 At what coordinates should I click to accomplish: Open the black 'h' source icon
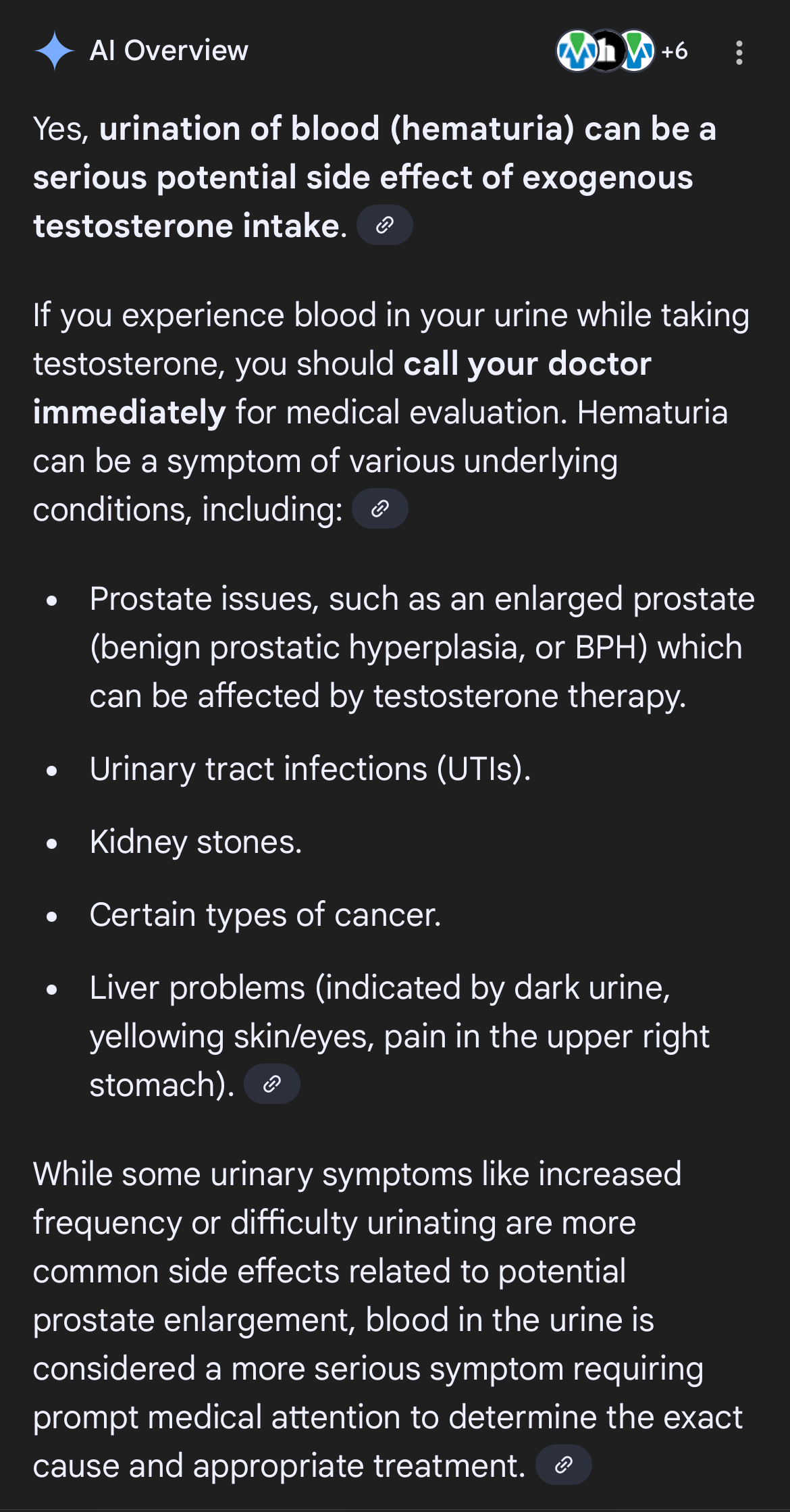point(606,51)
